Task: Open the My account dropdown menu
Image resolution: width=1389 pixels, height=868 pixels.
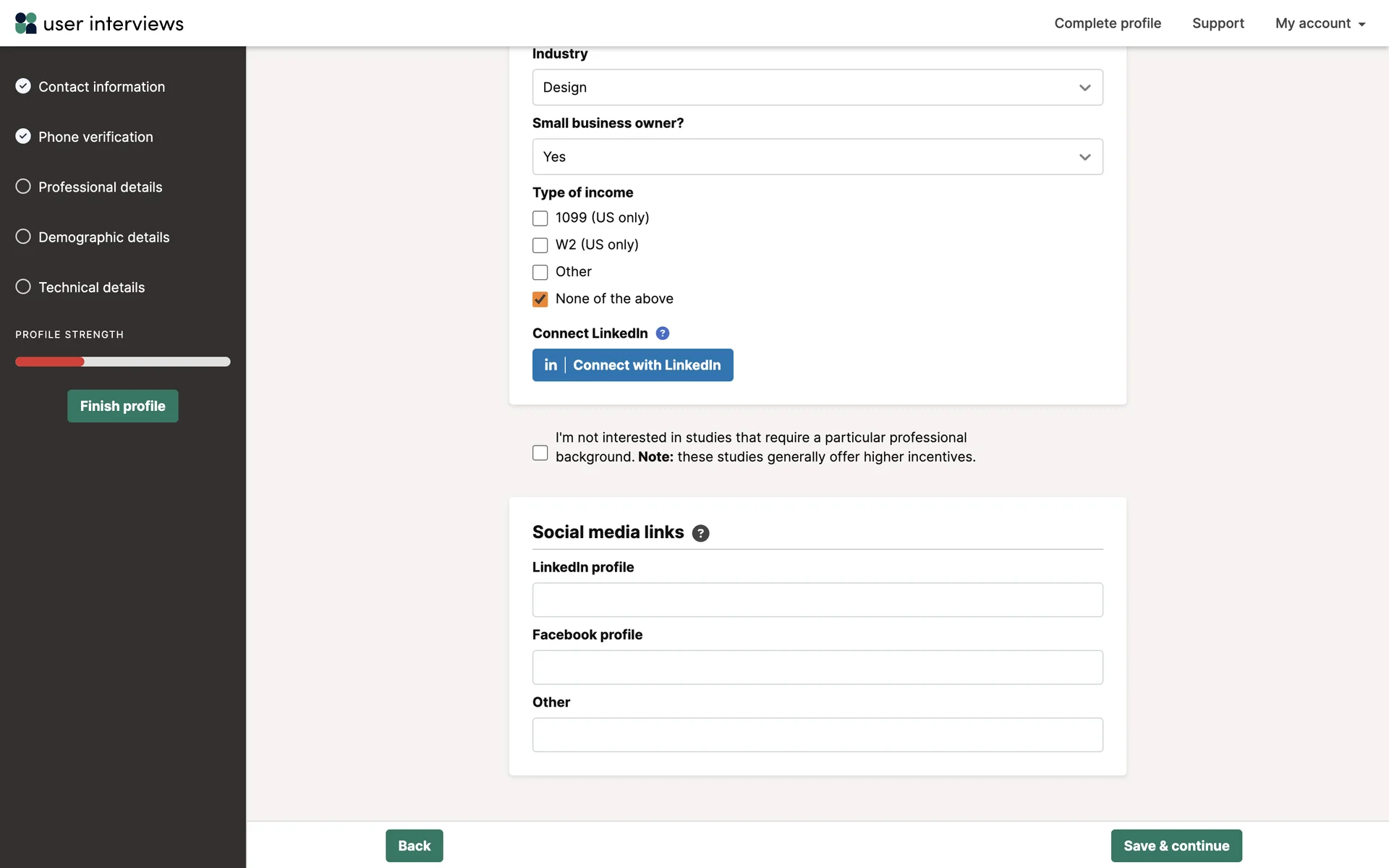Action: click(1320, 23)
